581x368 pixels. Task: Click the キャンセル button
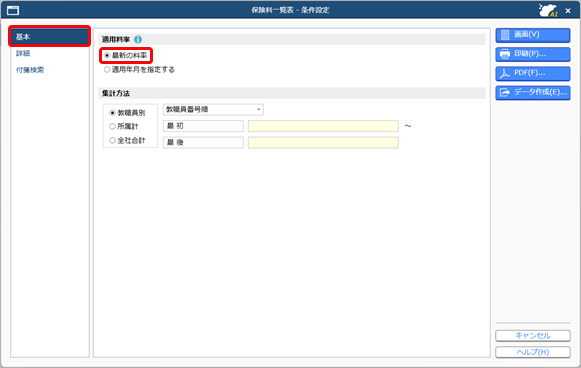[533, 335]
